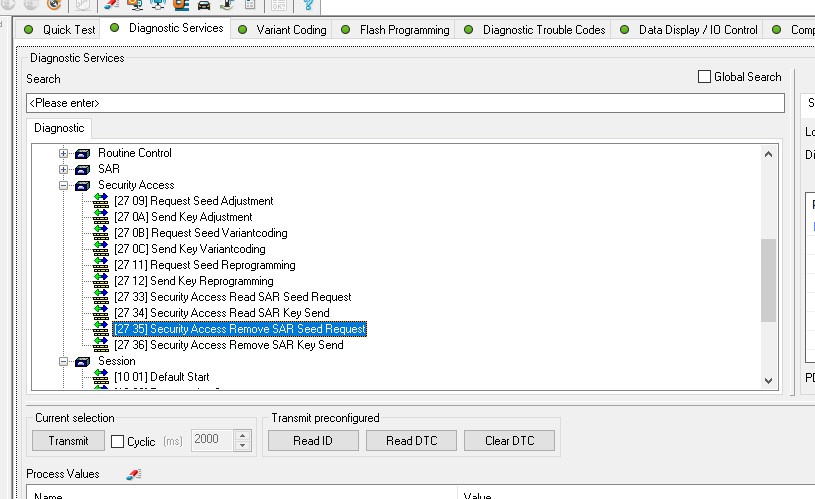Enable the Cyclic checkbox
Screen dimensions: 815x499
pos(117,441)
